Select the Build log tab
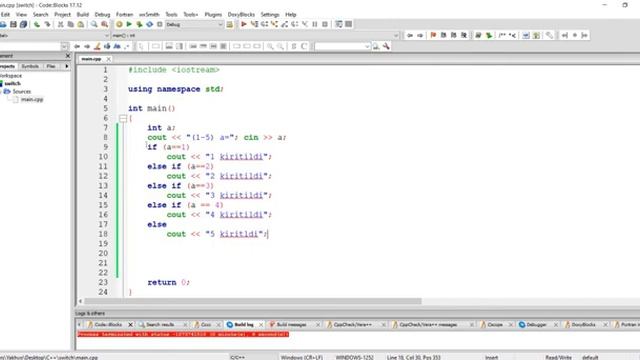The image size is (640, 360). pyautogui.click(x=244, y=324)
